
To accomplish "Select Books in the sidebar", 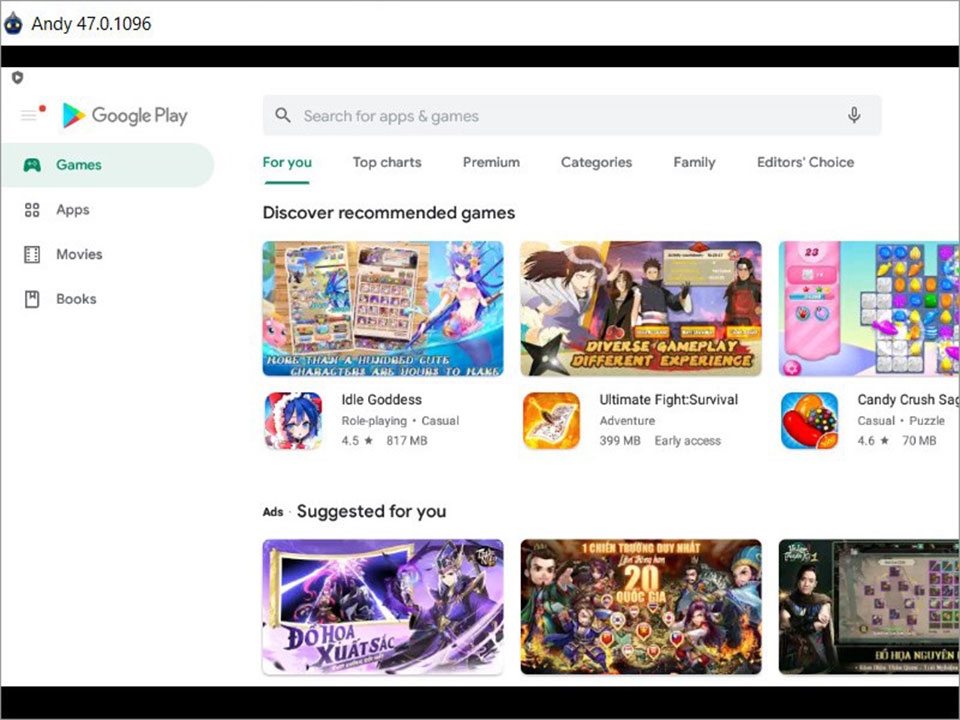I will click(x=107, y=299).
